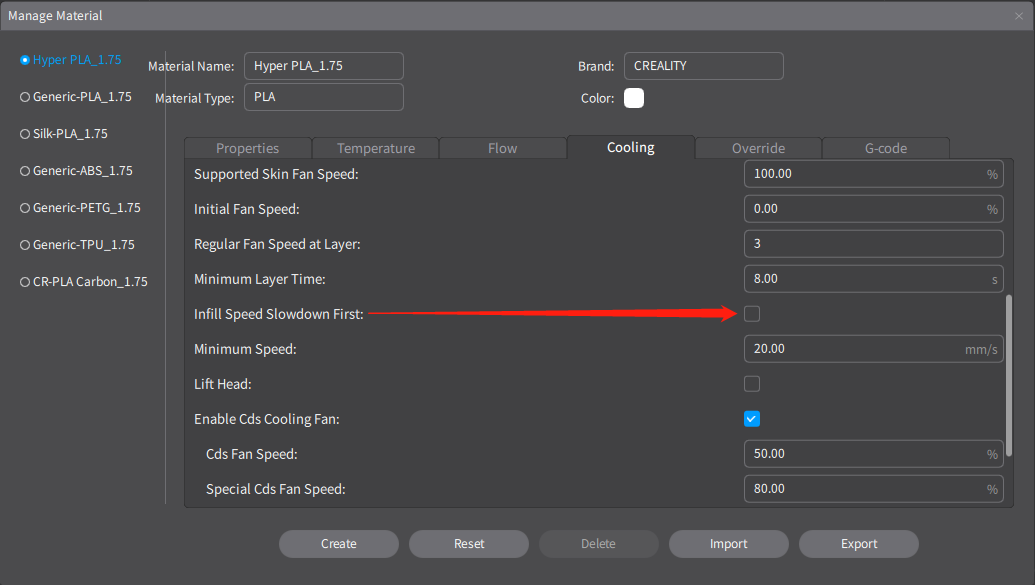The height and width of the screenshot is (585, 1035).
Task: Switch to the Temperature tab
Action: pos(376,148)
